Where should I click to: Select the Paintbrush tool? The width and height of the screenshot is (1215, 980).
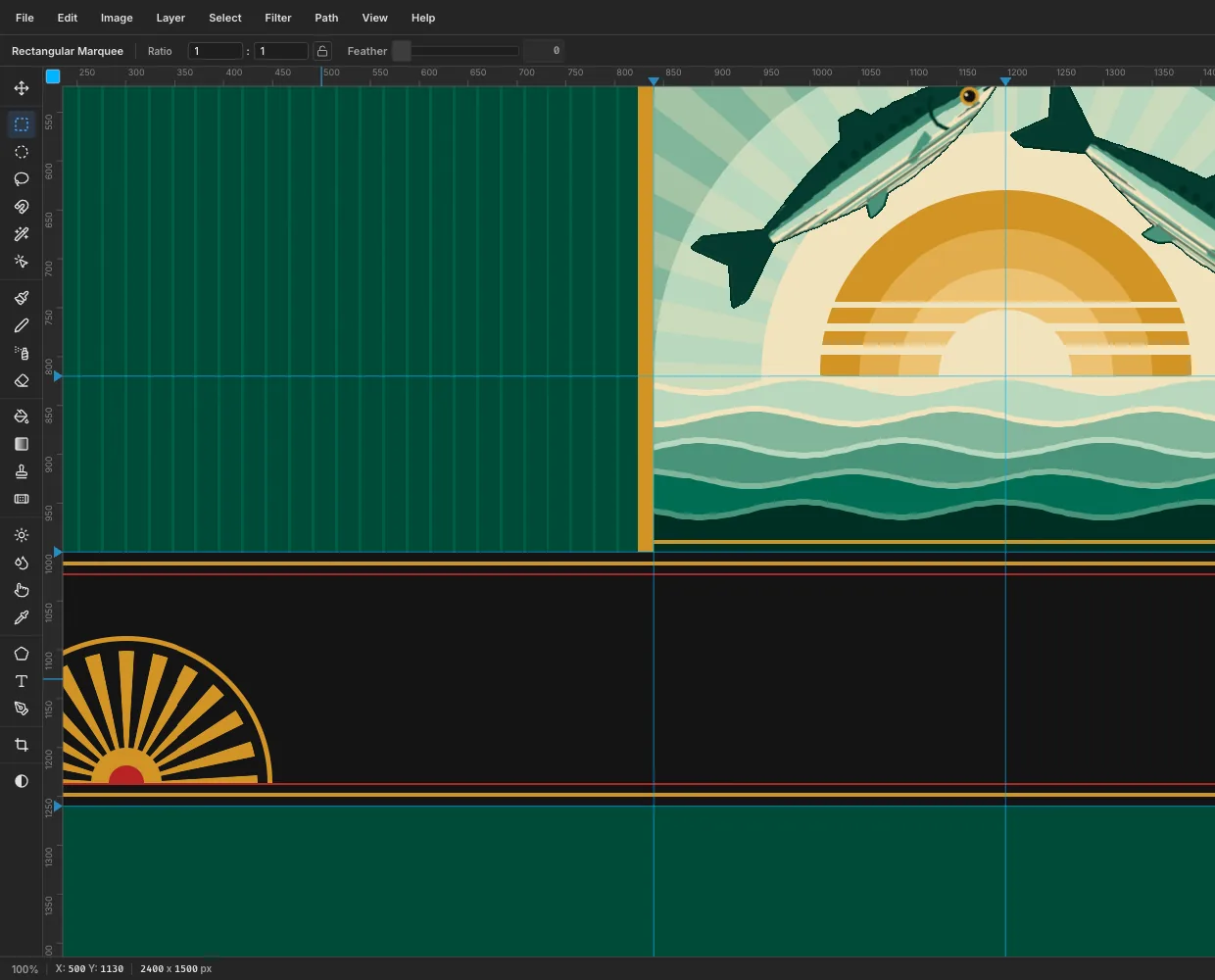[x=22, y=298]
